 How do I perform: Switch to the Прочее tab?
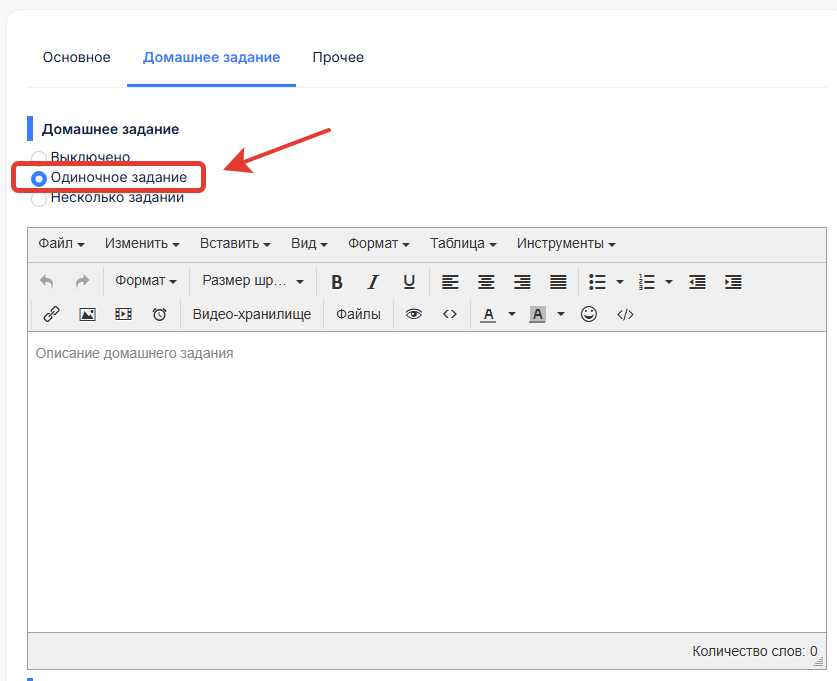[338, 57]
